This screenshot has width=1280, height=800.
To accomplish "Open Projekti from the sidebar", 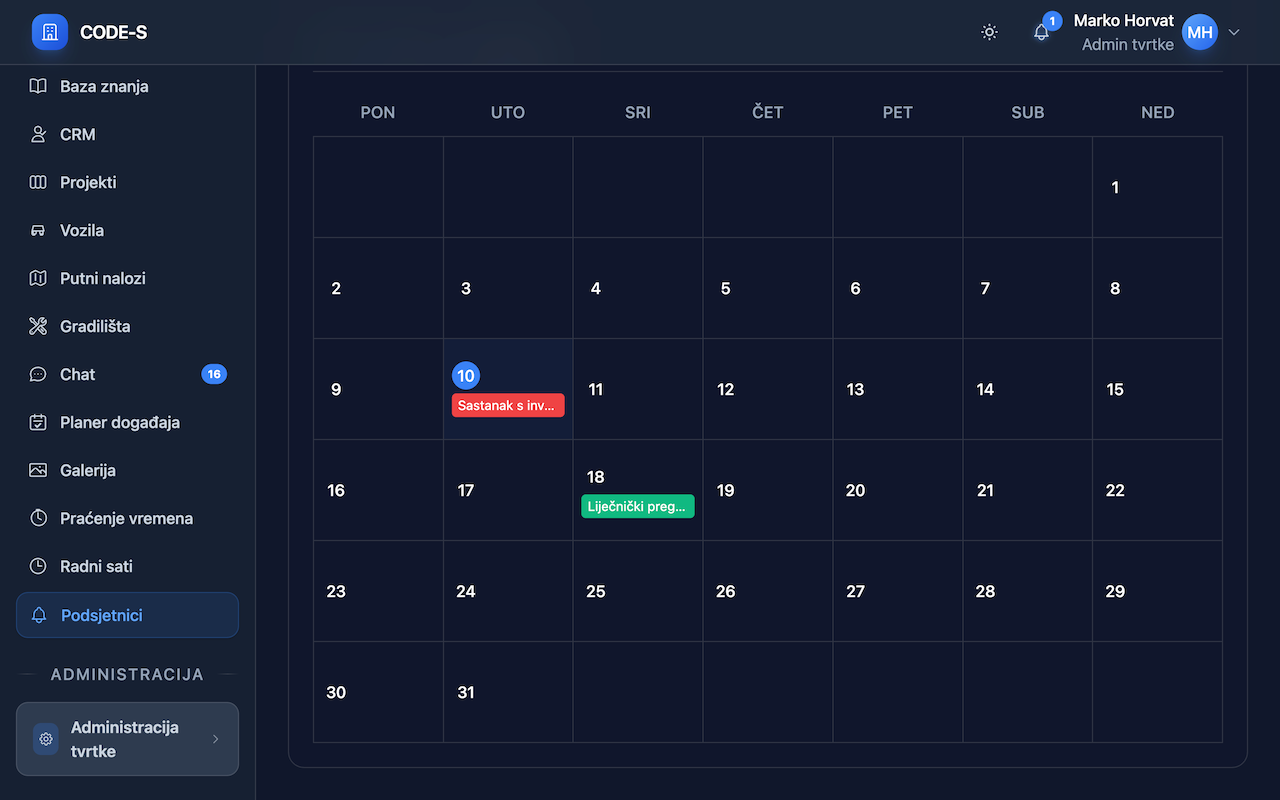I will [x=88, y=182].
